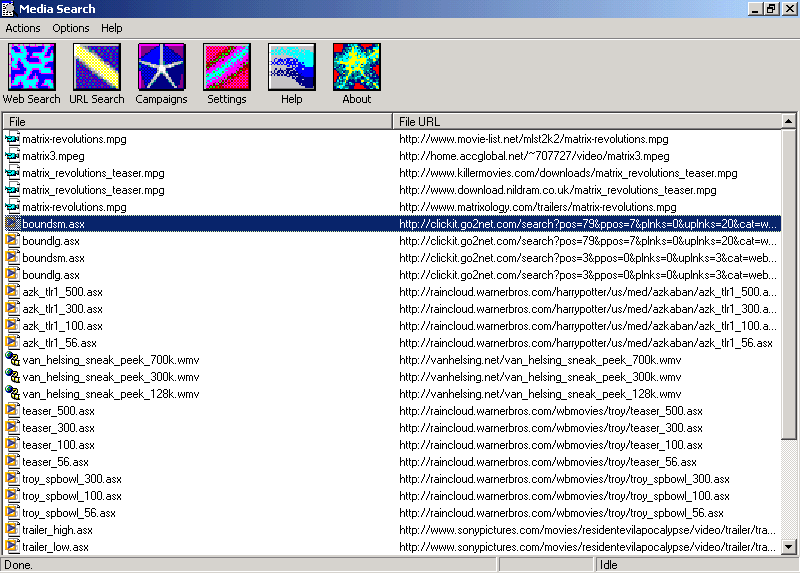Screen dimensions: 800x574
Task: Click the video icon for matrix3.mpeg
Action: 12,156
